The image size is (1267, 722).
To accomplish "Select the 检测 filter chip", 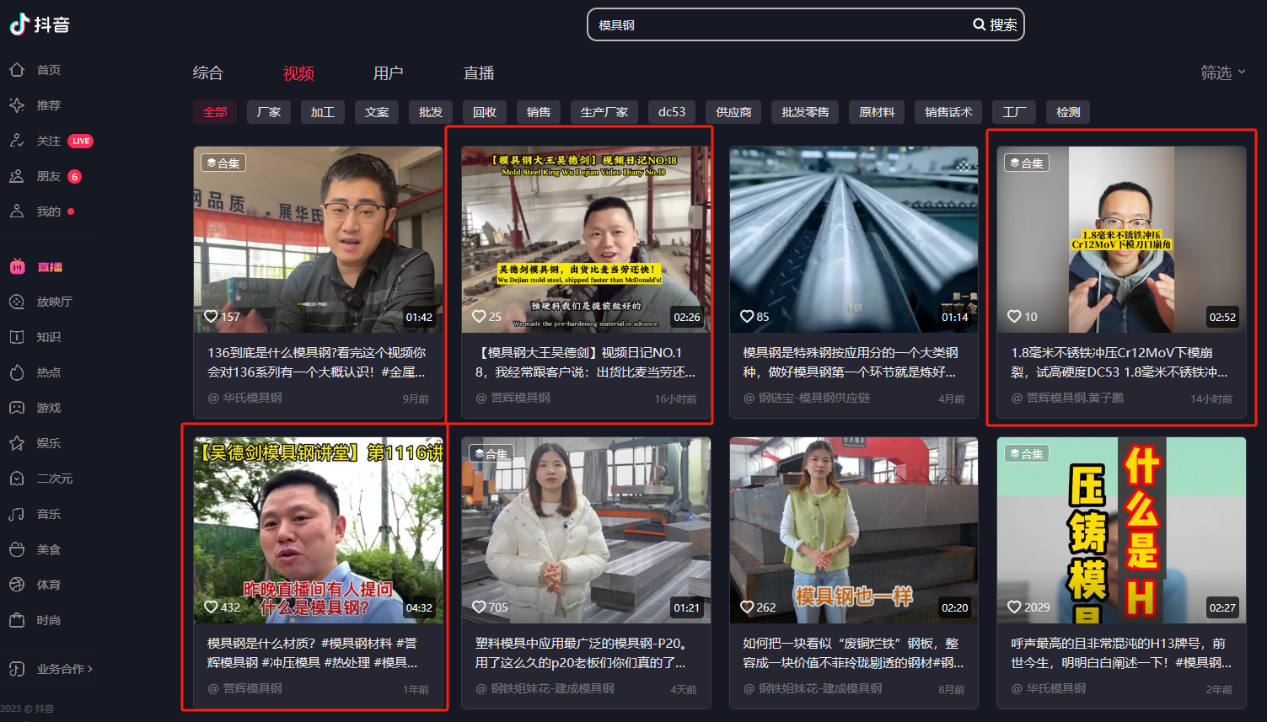I will 1068,112.
